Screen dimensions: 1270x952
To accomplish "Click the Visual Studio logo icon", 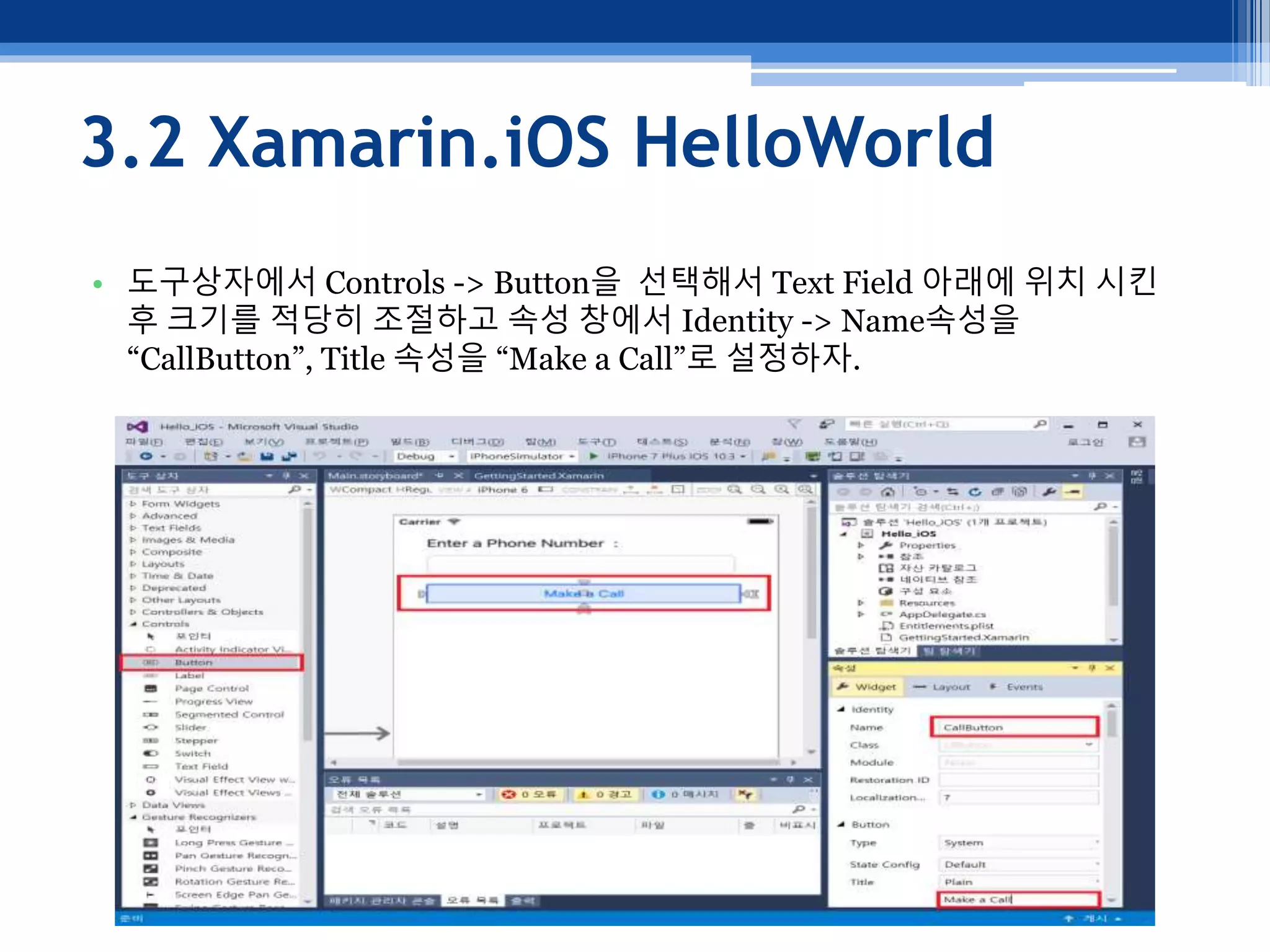I will (x=137, y=426).
